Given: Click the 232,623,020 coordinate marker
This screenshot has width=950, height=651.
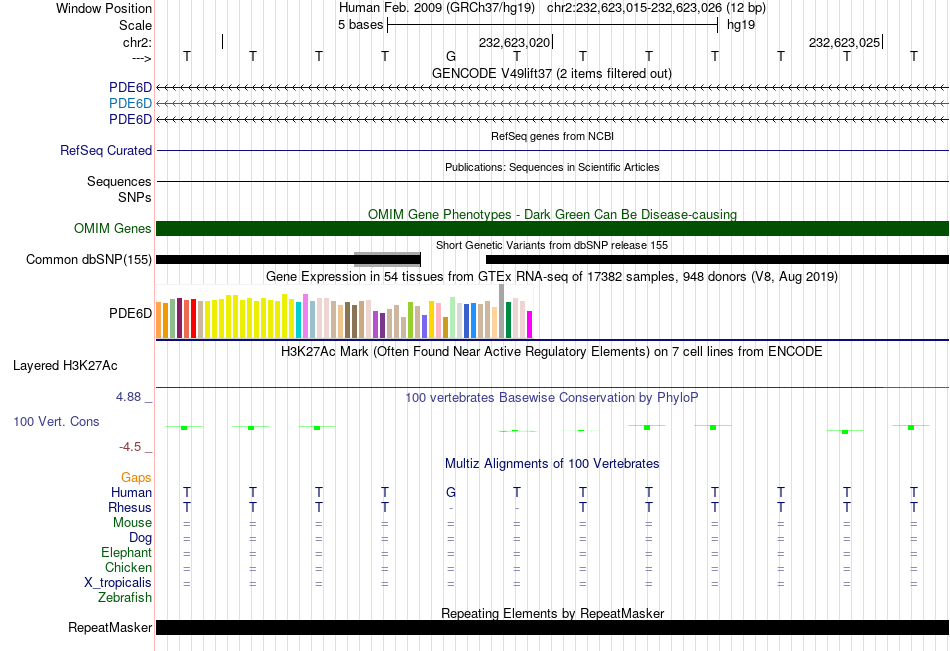Looking at the screenshot, I should (514, 42).
